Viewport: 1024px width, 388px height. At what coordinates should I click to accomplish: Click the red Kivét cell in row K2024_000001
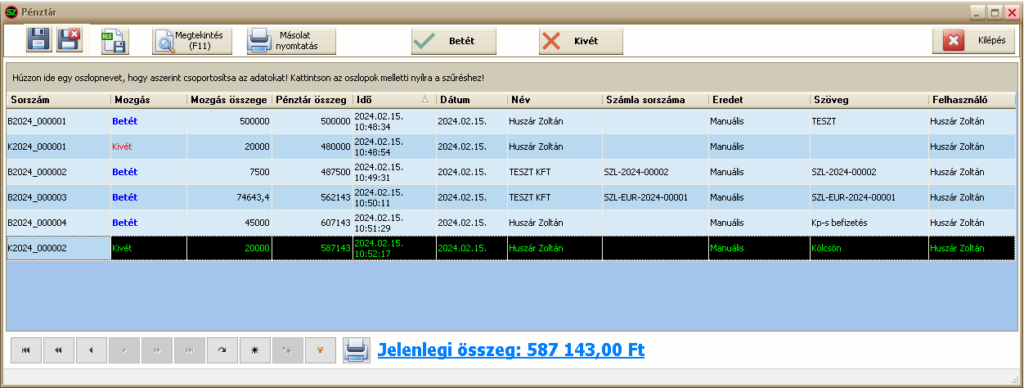point(148,146)
